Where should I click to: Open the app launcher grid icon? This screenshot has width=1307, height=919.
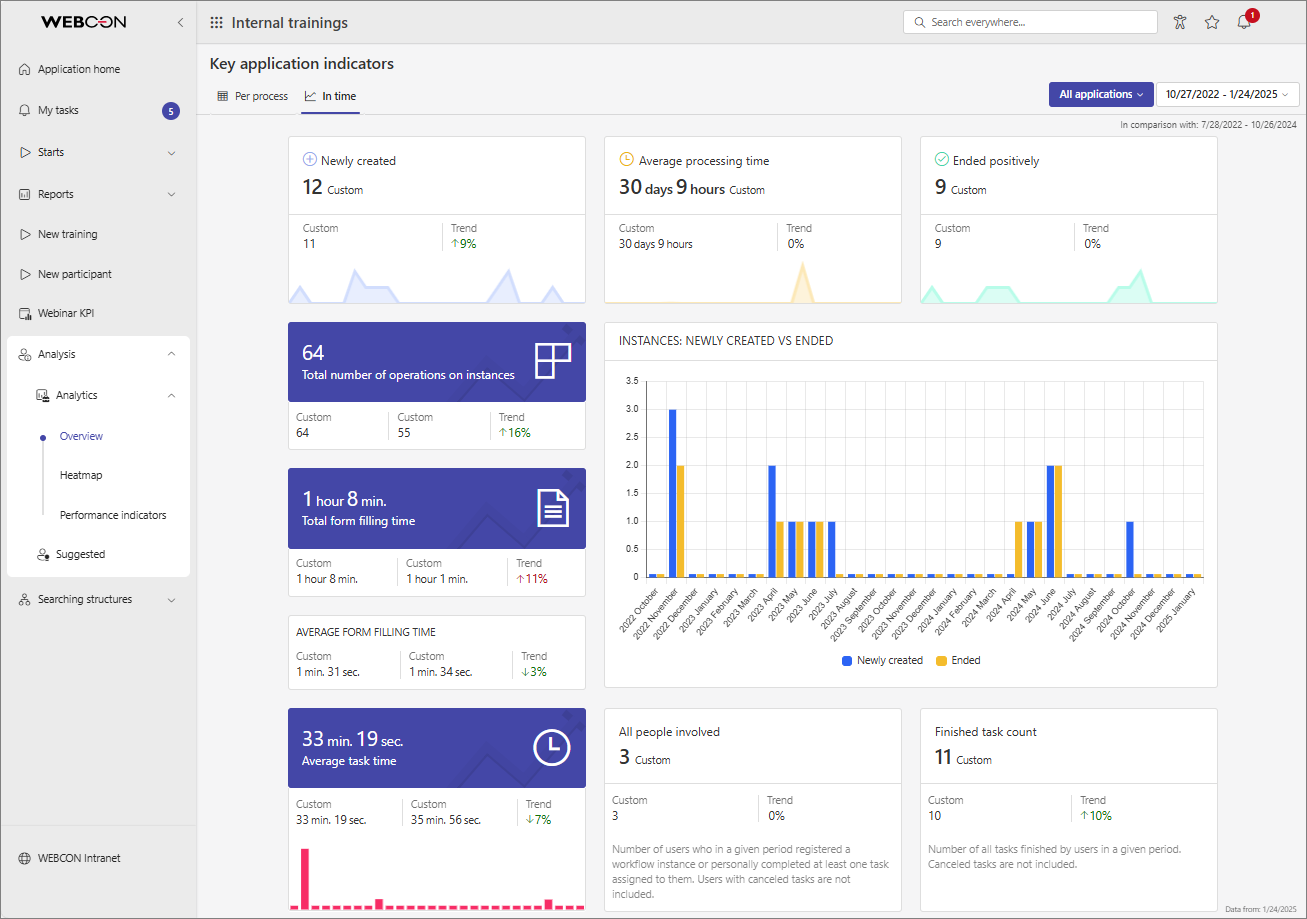[x=216, y=22]
